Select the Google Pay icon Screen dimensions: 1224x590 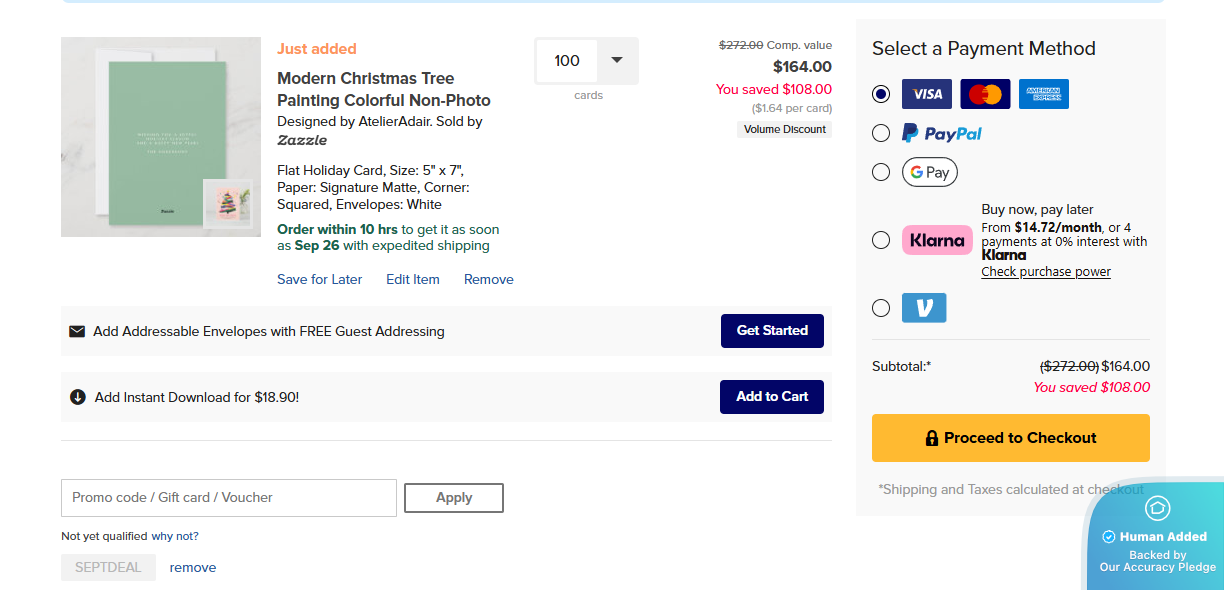929,171
